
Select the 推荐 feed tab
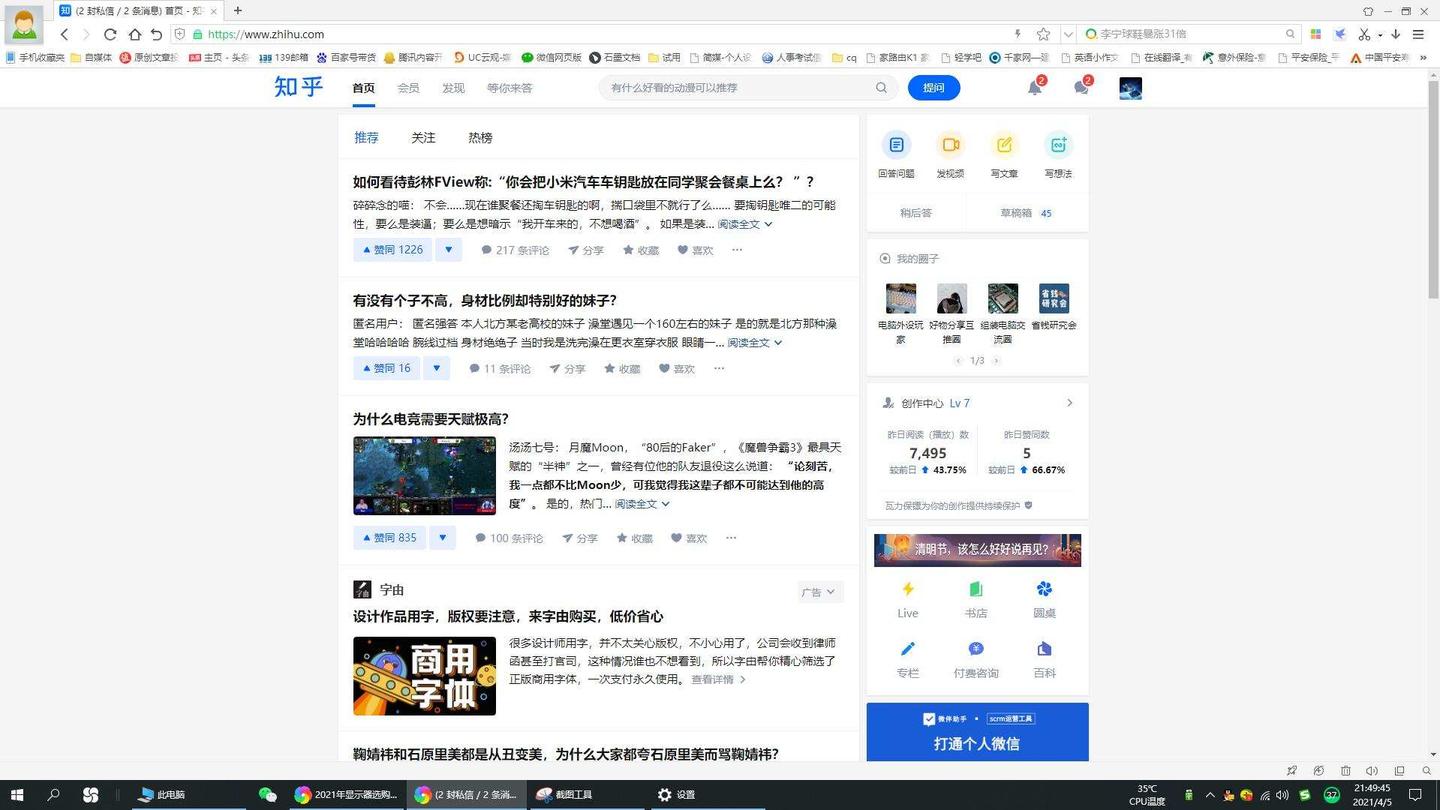(x=367, y=138)
